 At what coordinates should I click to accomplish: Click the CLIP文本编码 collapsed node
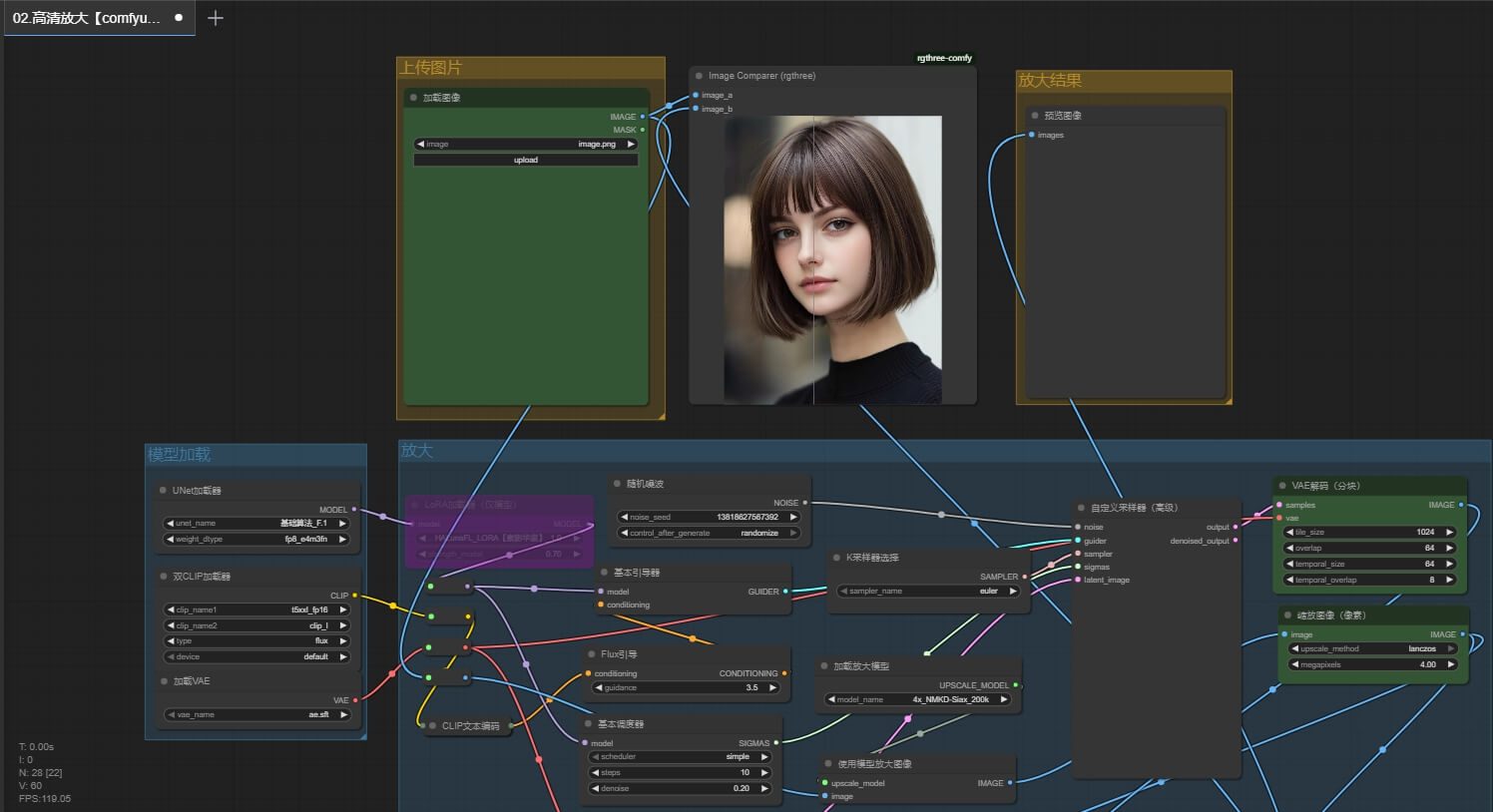coord(470,726)
